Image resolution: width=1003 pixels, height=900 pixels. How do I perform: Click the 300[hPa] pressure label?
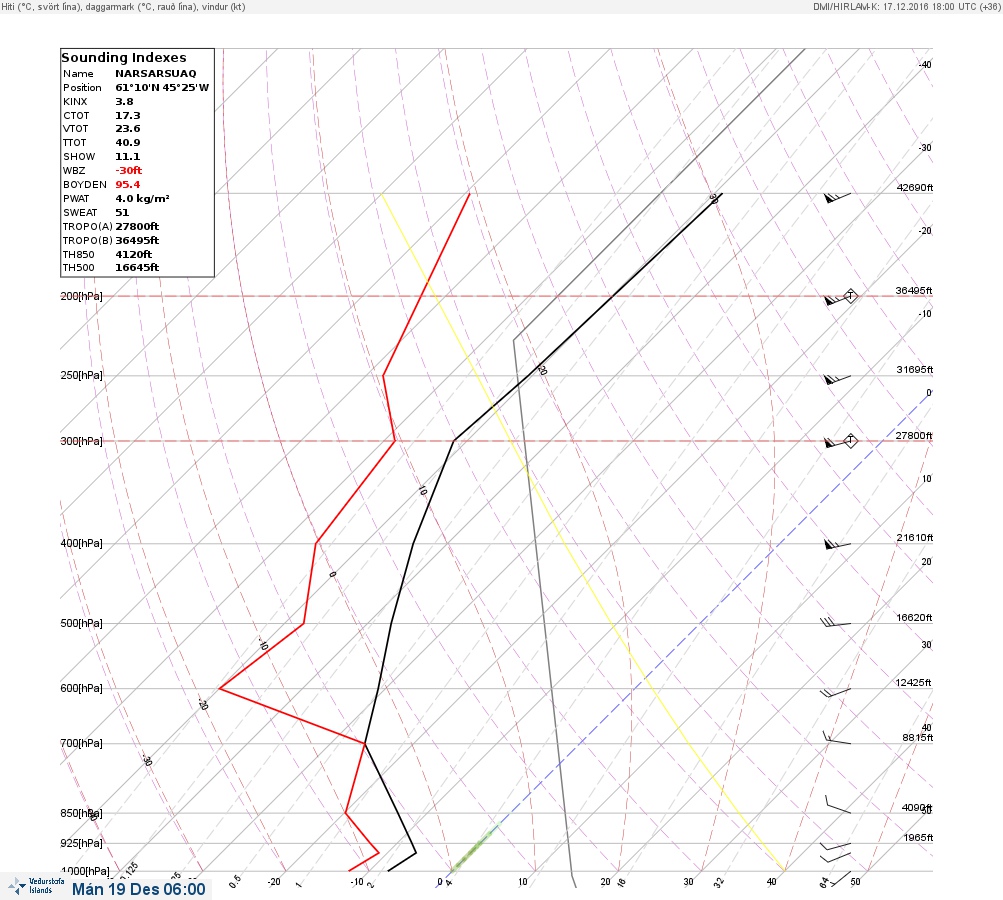point(81,441)
